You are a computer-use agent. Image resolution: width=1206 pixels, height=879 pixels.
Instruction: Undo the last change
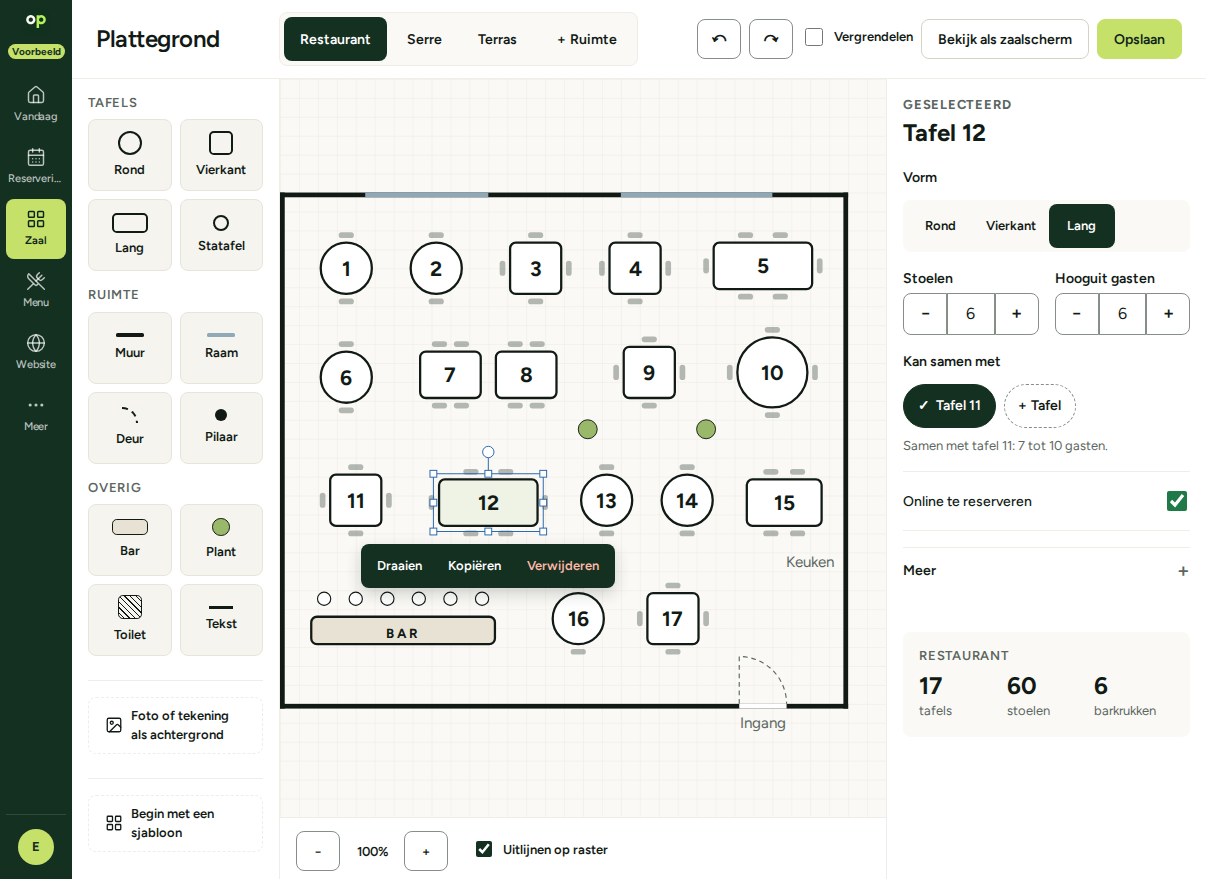click(719, 39)
